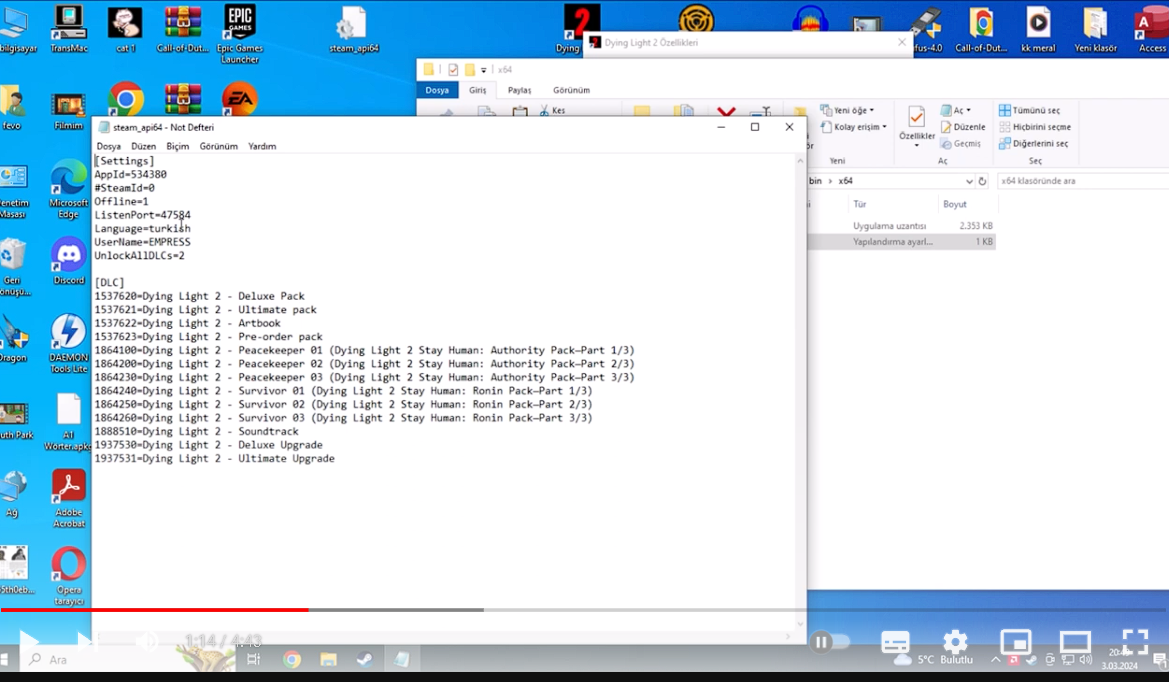Open the EA app desktop icon
The width and height of the screenshot is (1169, 682).
point(239,98)
